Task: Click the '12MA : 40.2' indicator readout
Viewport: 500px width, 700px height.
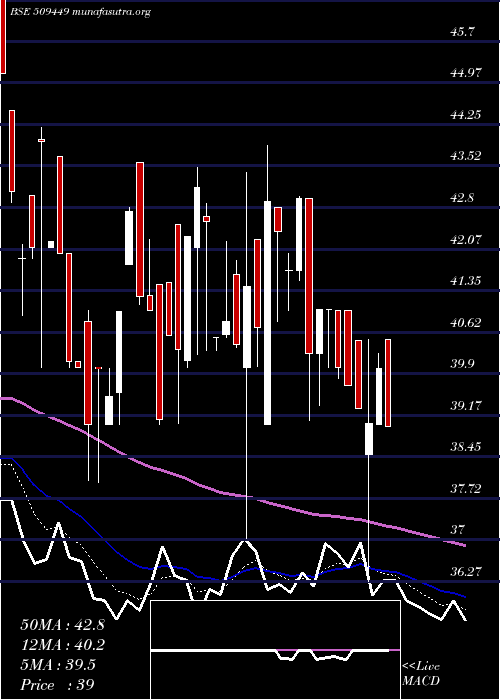Action: coord(62,645)
